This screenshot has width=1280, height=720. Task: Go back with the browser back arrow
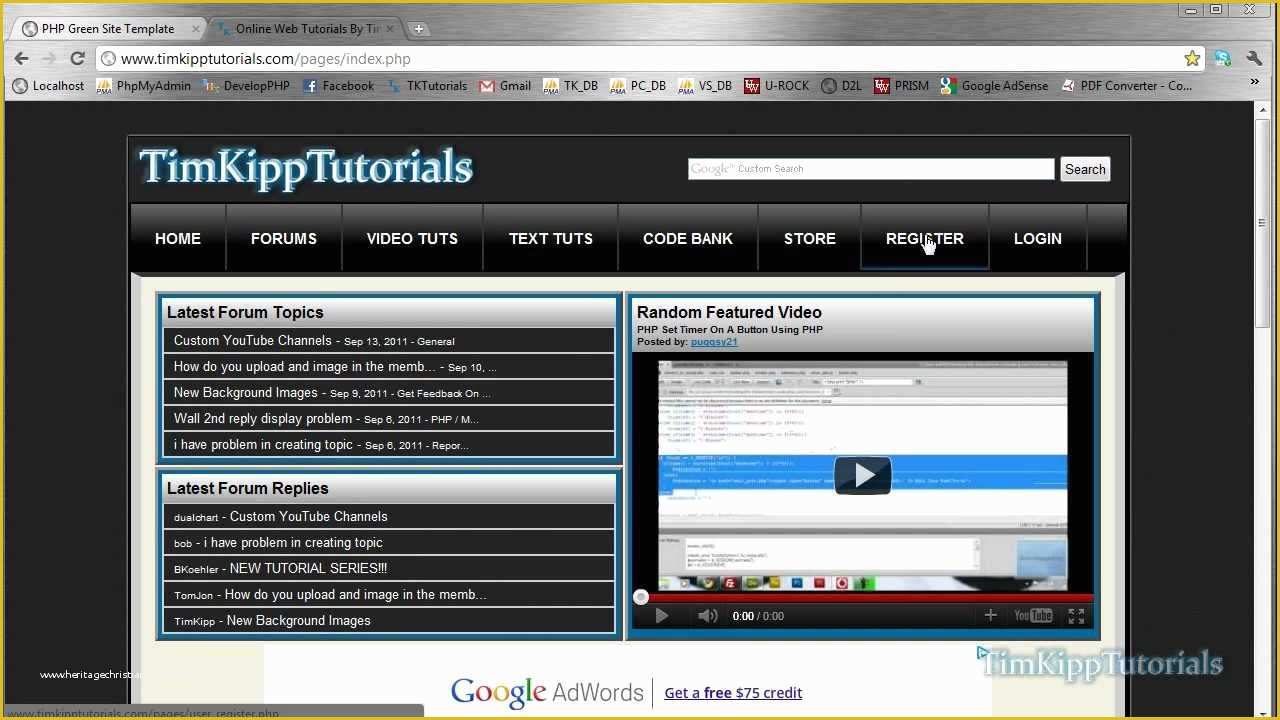click(x=21, y=58)
